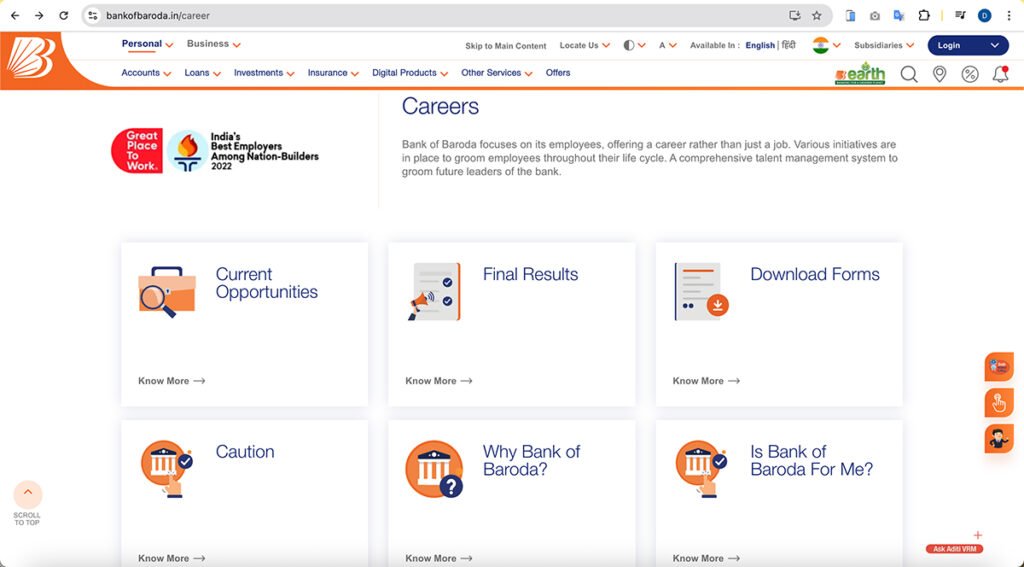Click India's Best Employers 2022 badge
This screenshot has width=1024, height=567.
click(x=243, y=151)
